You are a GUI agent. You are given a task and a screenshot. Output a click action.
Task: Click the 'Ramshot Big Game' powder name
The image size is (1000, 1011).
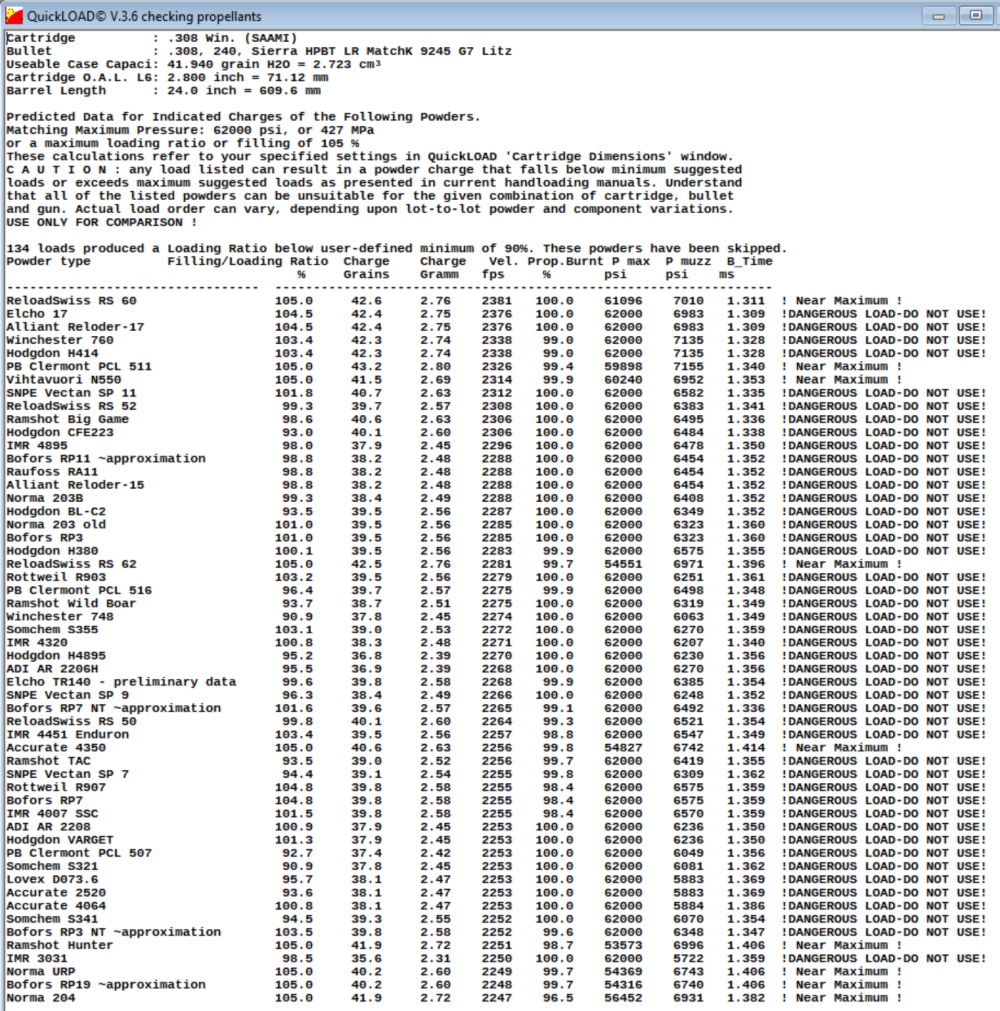tap(68, 419)
